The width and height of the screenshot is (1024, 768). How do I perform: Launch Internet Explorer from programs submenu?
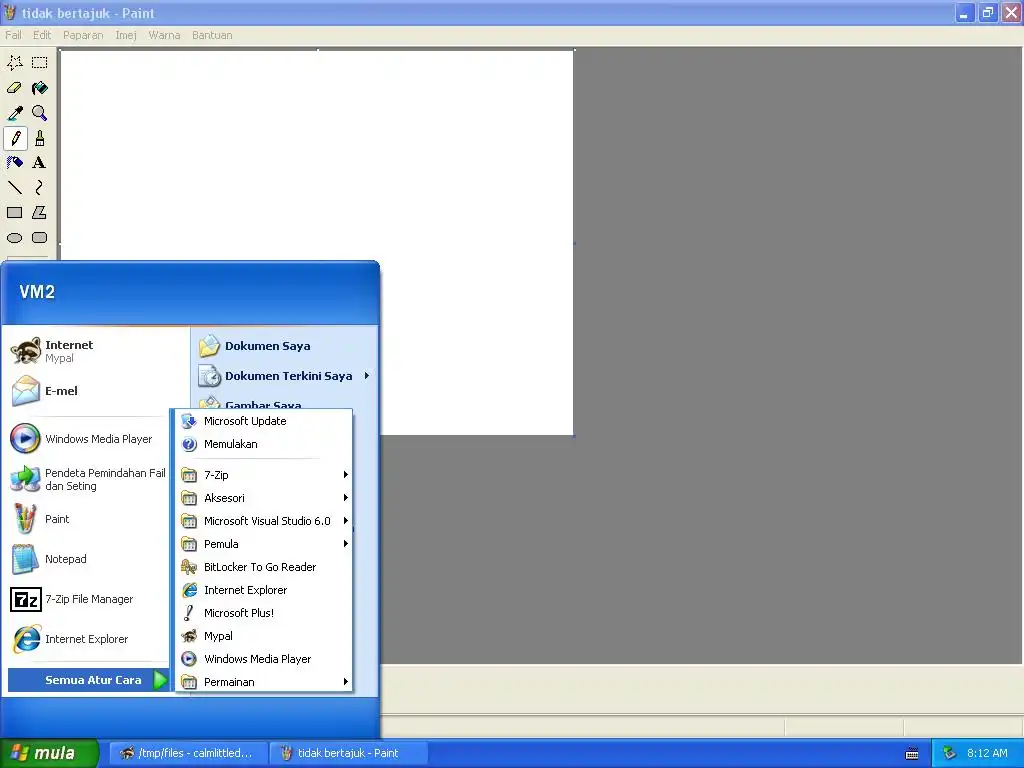coord(264,590)
